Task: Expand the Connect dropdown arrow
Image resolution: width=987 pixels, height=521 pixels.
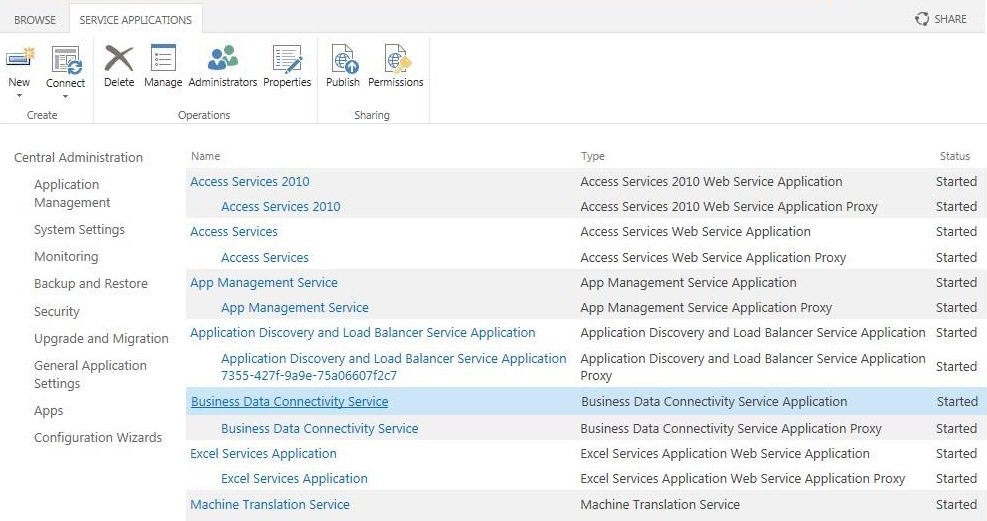Action: [x=65, y=96]
